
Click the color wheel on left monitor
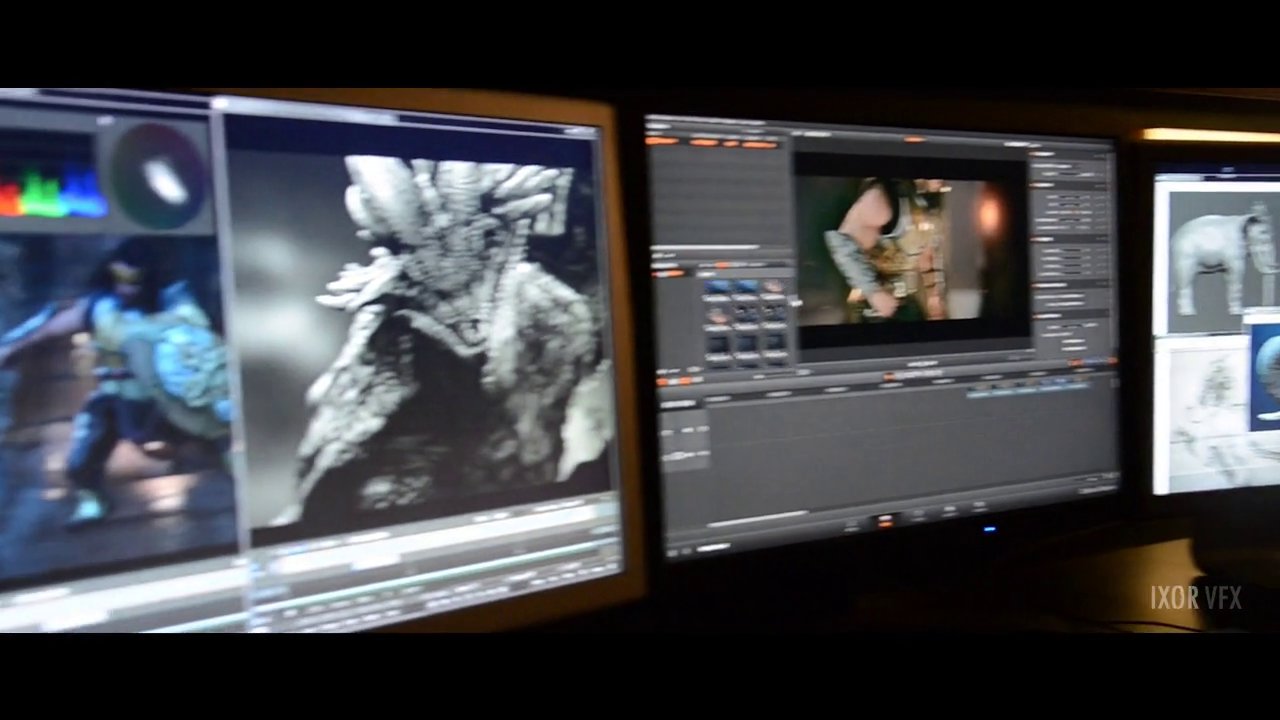[158, 176]
